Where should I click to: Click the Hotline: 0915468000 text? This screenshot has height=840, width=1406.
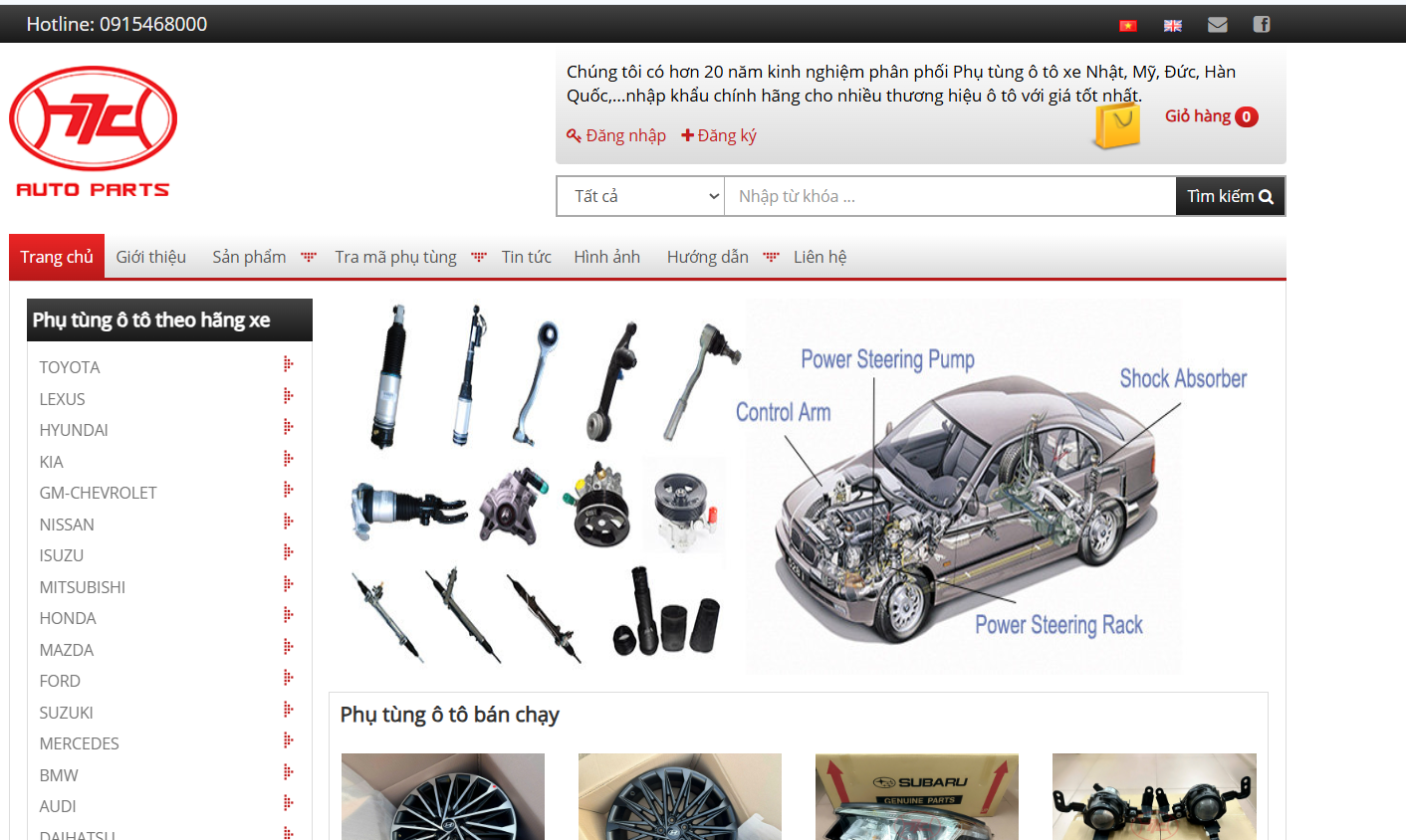117,24
